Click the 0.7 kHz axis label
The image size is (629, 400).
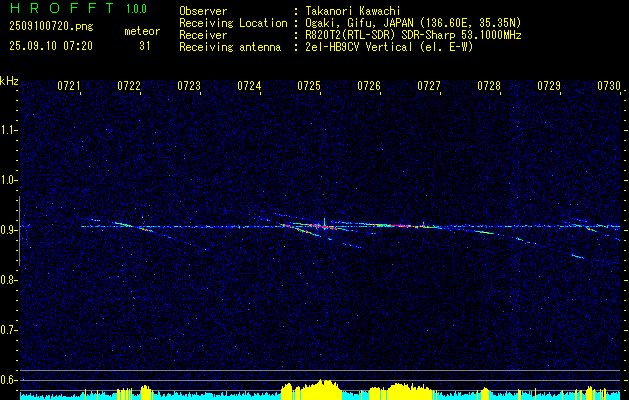9,330
